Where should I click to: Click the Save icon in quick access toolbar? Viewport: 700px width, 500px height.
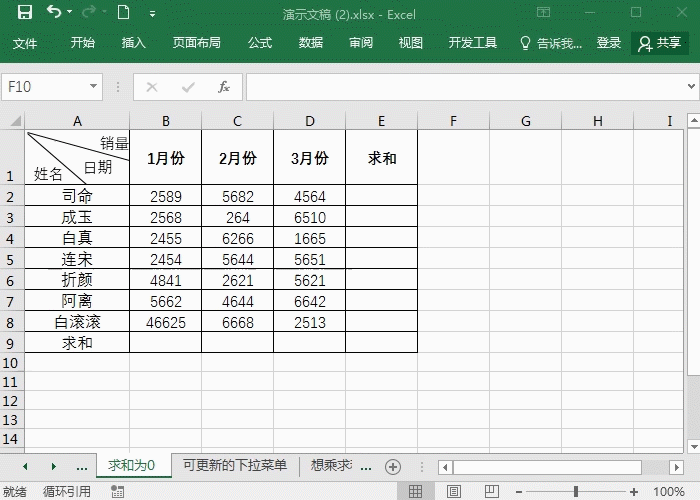coord(25,13)
